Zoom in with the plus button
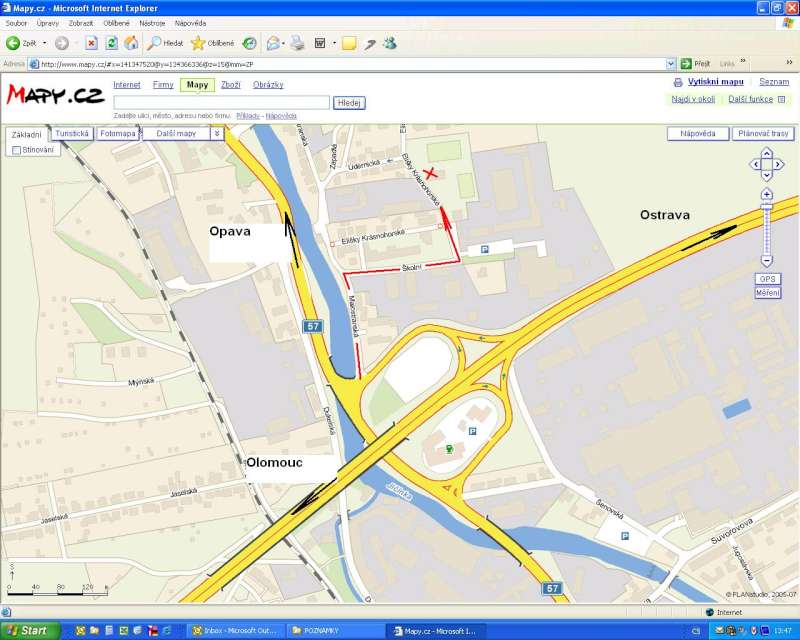Image resolution: width=800 pixels, height=640 pixels. pyautogui.click(x=766, y=194)
